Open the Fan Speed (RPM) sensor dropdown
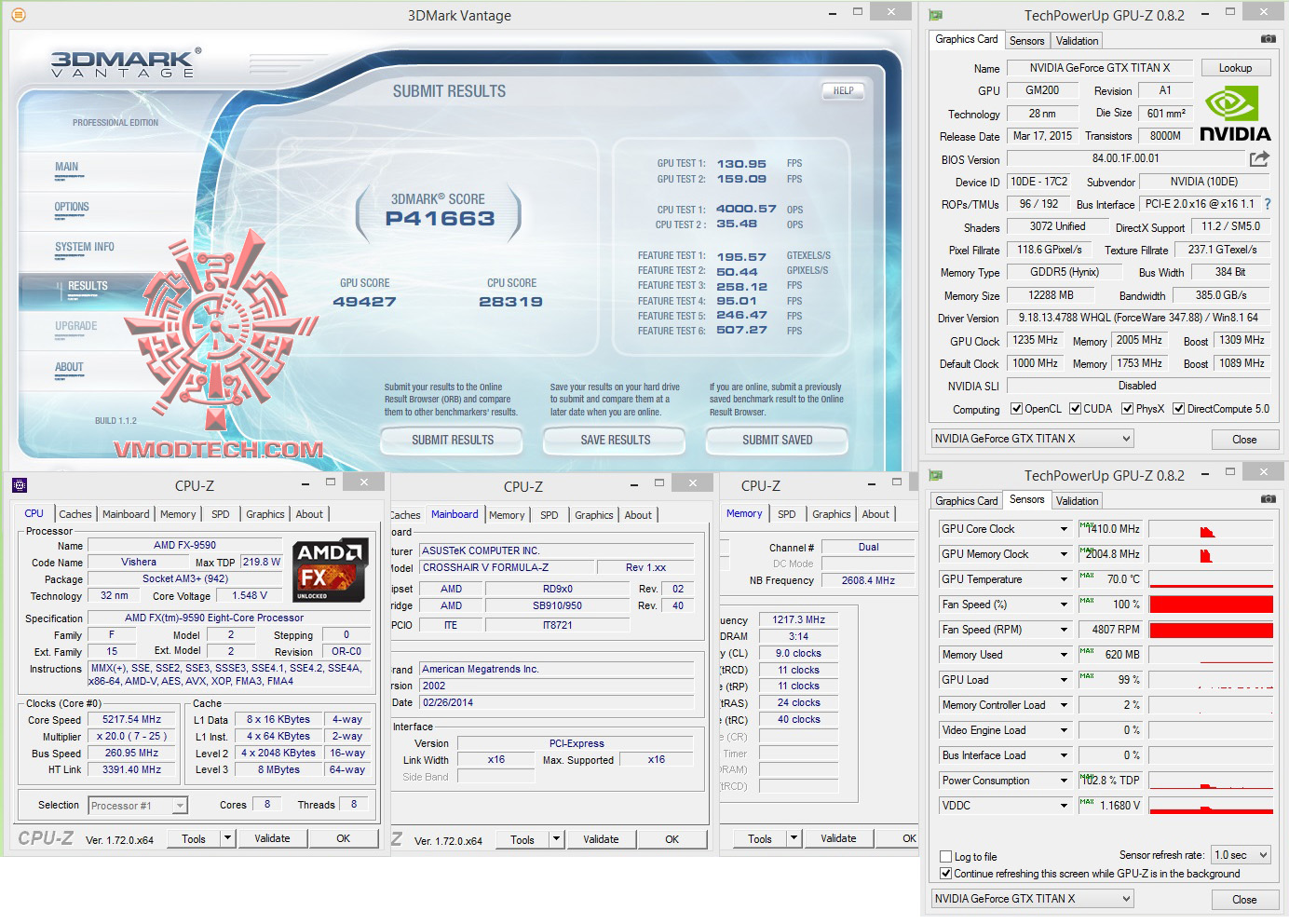Viewport: 1289px width, 924px height. pyautogui.click(x=1064, y=630)
